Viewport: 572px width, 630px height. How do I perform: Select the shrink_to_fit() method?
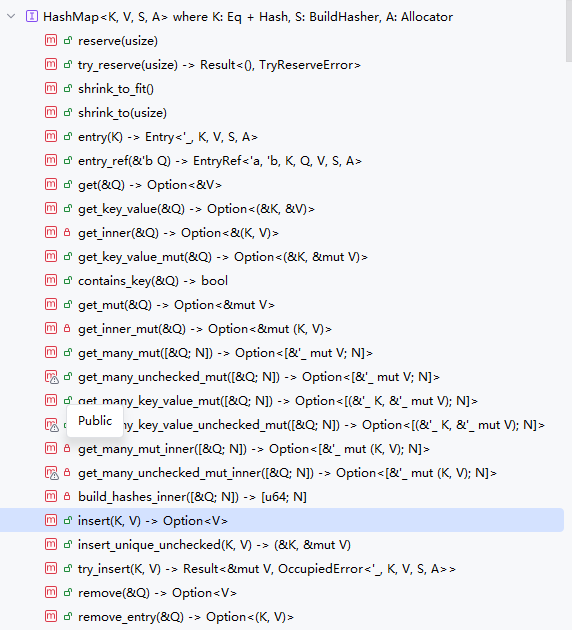coord(116,89)
